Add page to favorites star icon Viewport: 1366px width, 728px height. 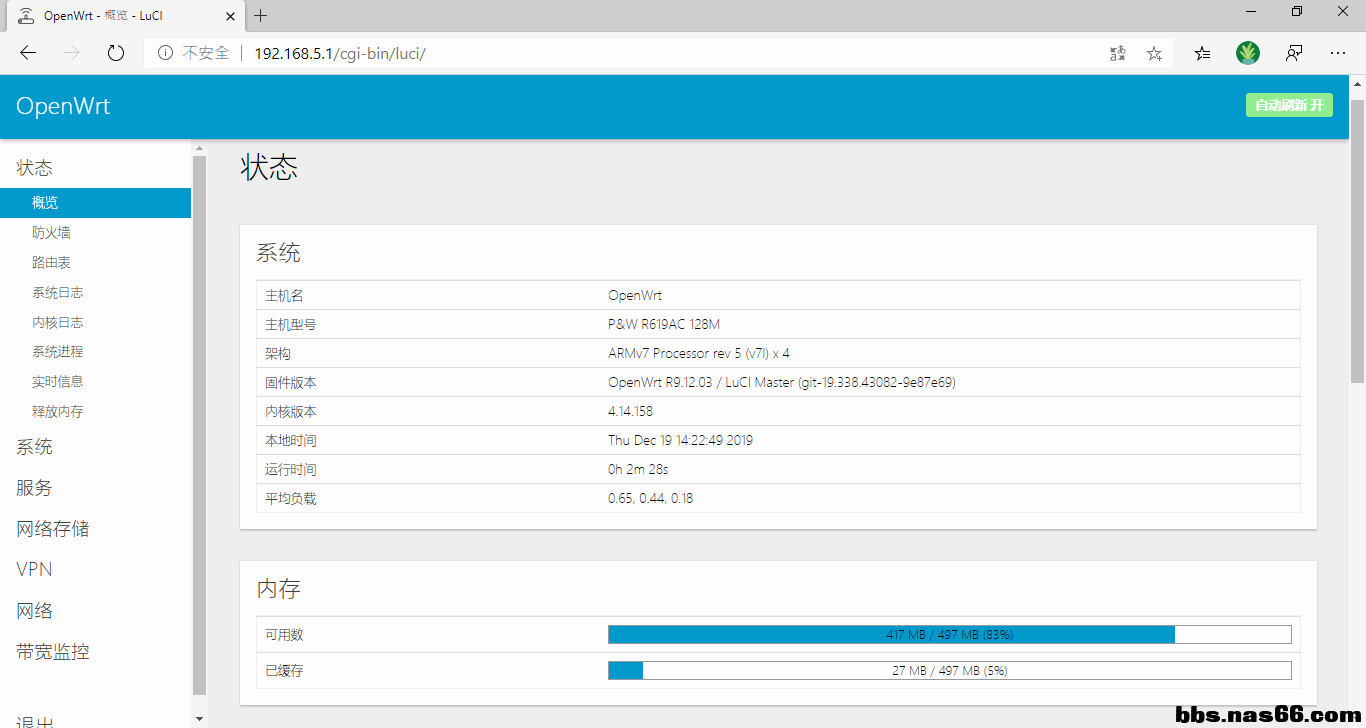pos(1154,53)
